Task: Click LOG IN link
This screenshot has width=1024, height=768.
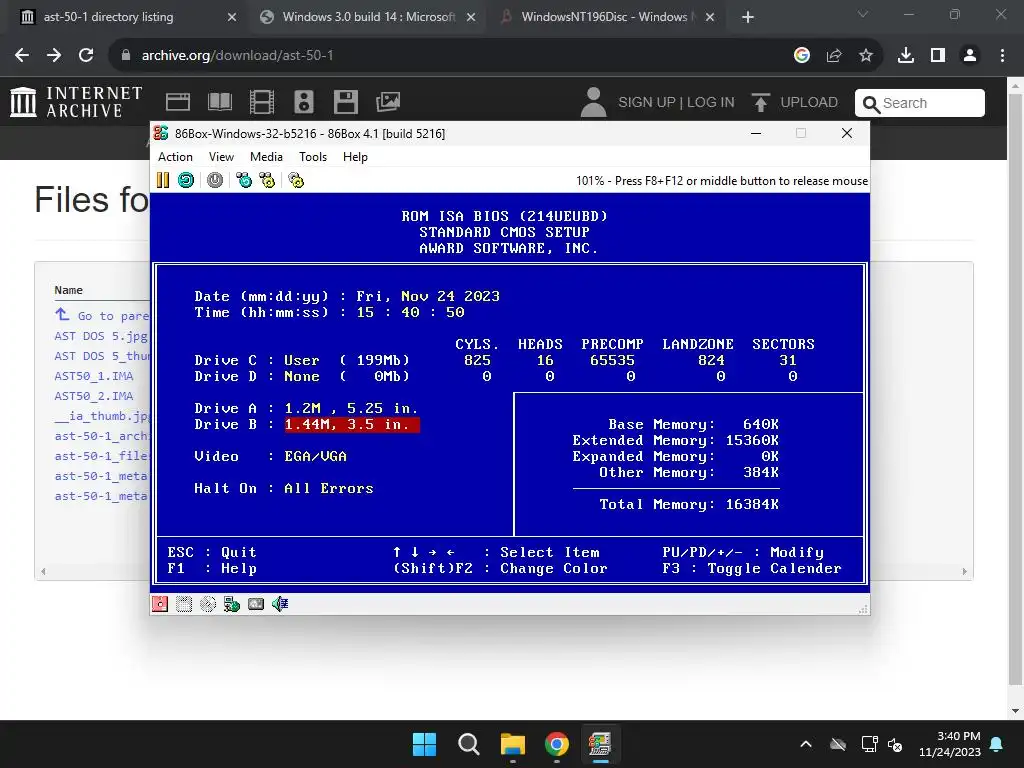Action: click(x=711, y=103)
